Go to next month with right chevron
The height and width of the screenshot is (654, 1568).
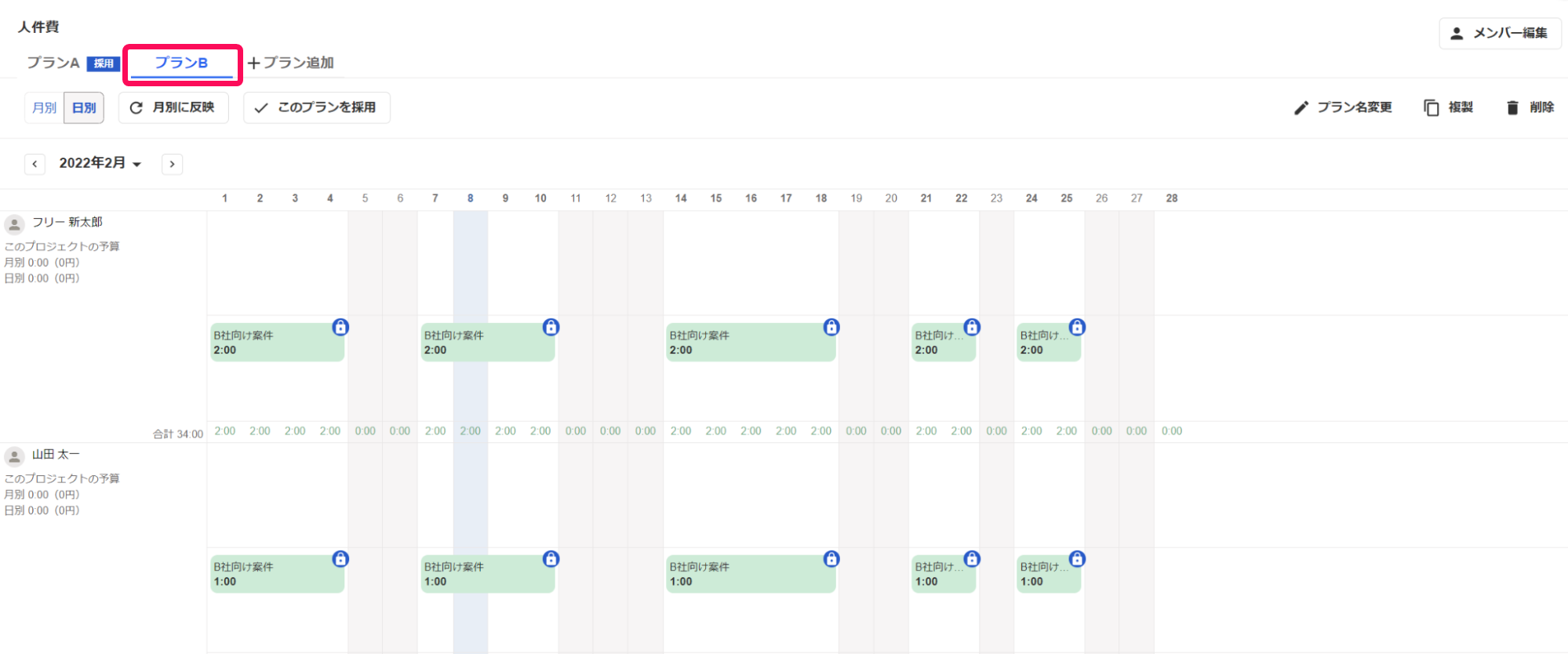172,164
